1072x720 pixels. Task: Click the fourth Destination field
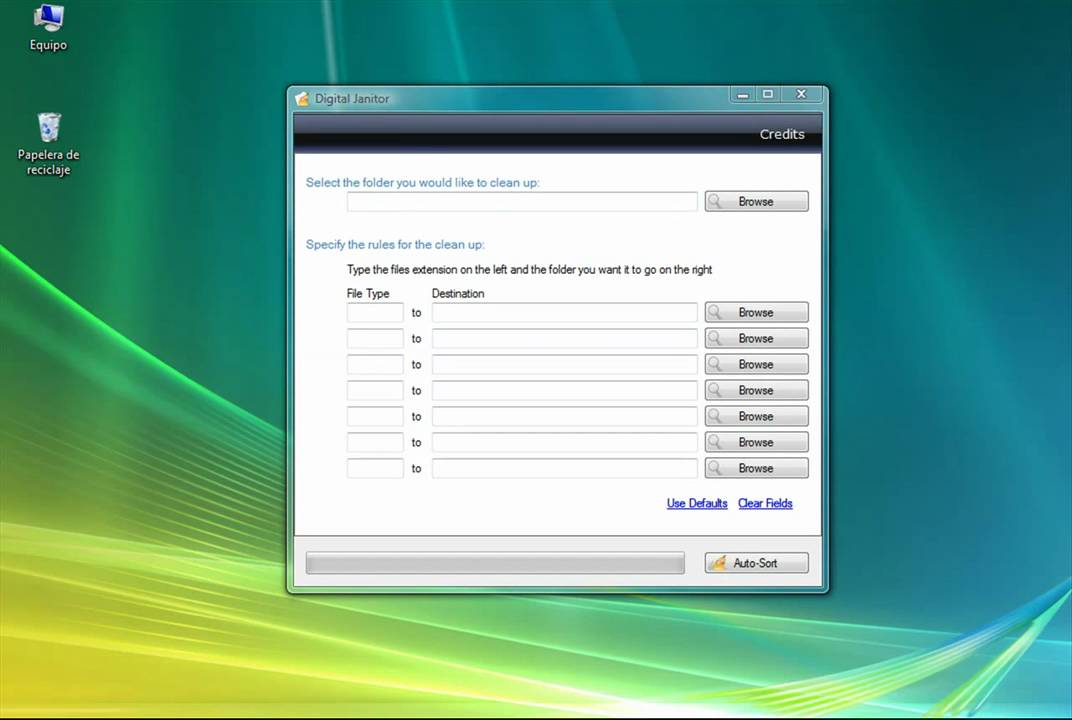[x=564, y=390]
